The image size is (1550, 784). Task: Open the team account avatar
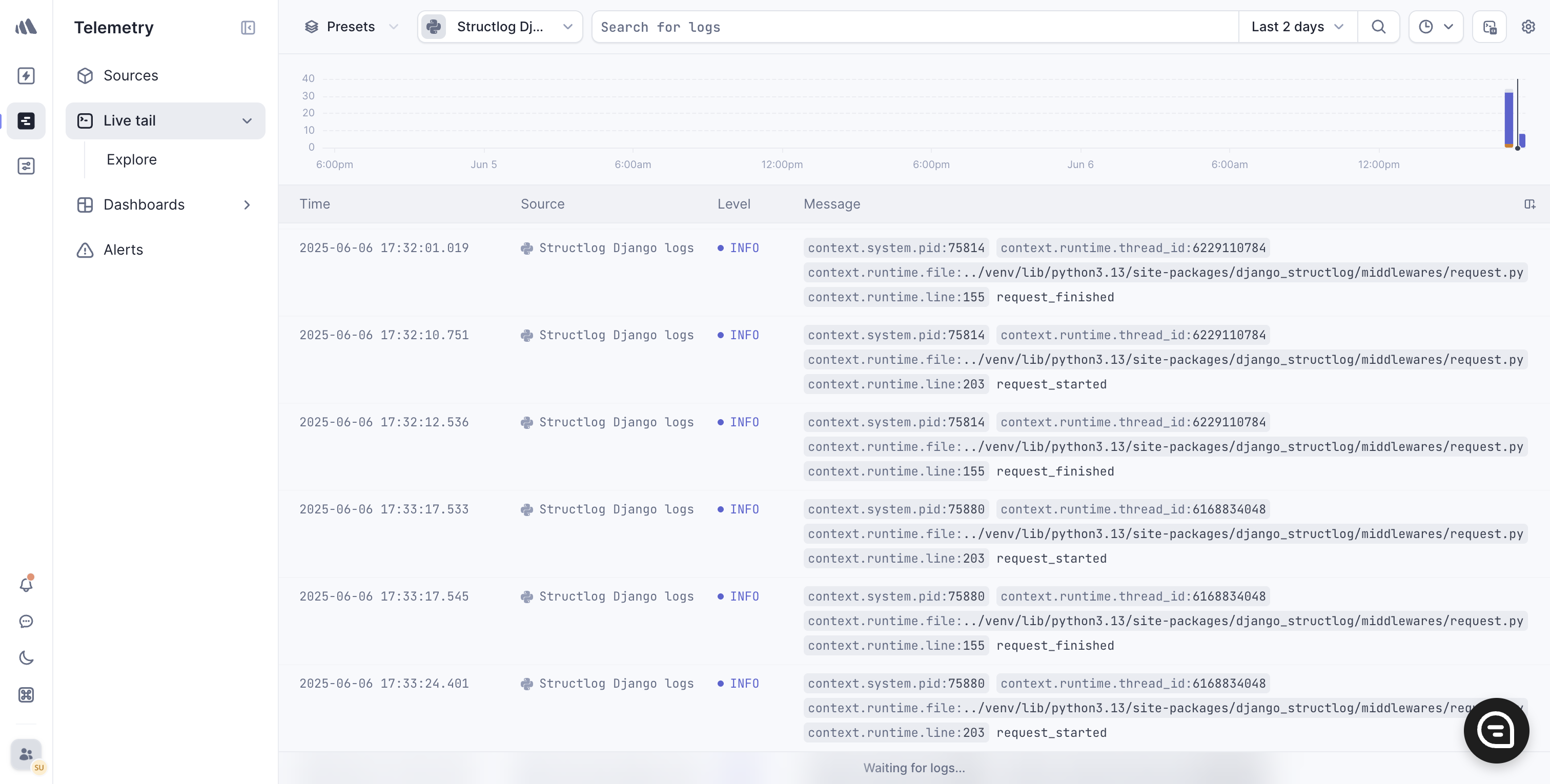point(26,754)
